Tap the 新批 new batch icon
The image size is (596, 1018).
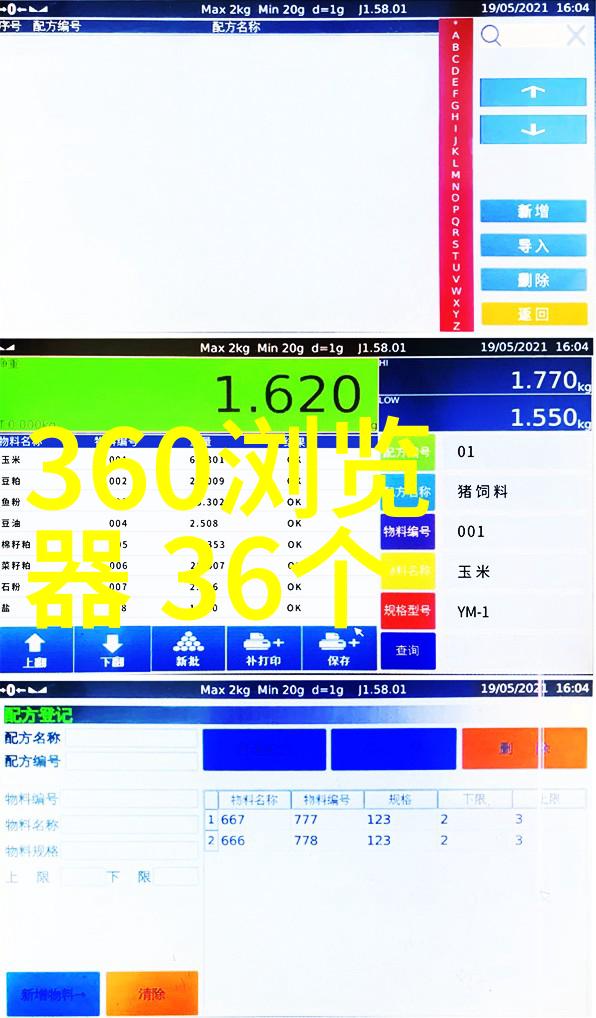tap(188, 649)
